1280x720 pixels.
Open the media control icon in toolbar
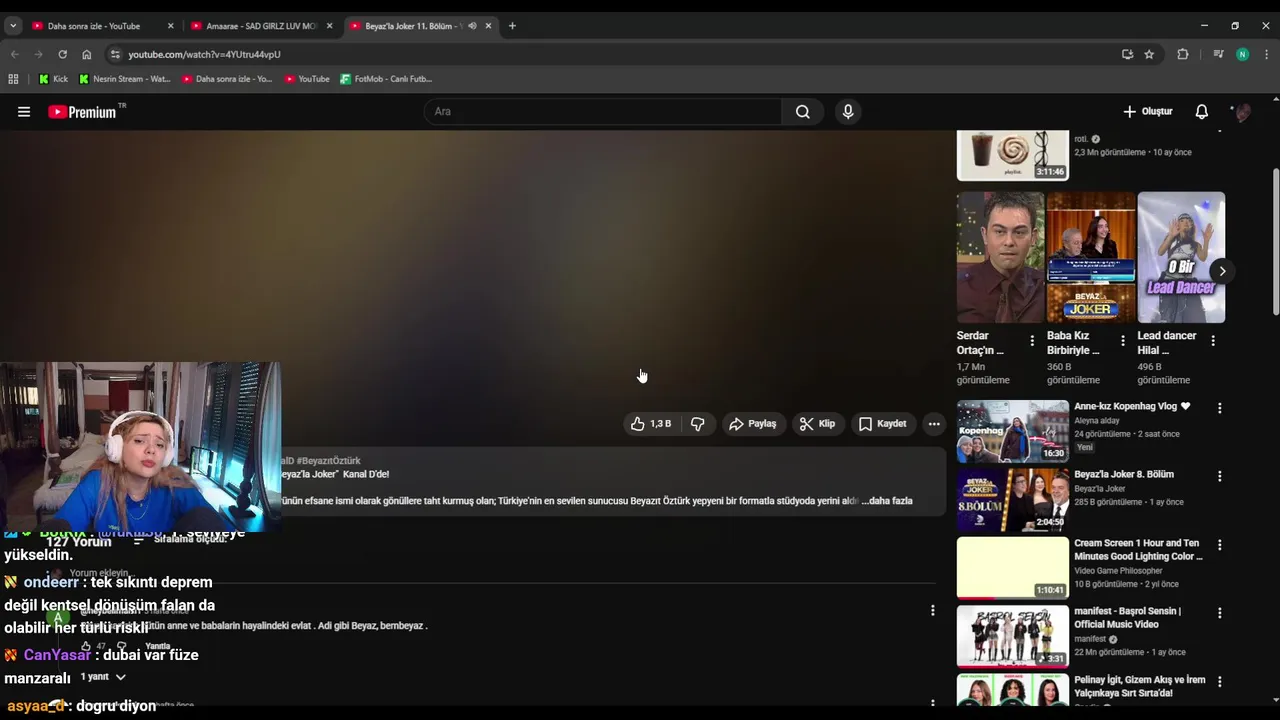click(1217, 54)
